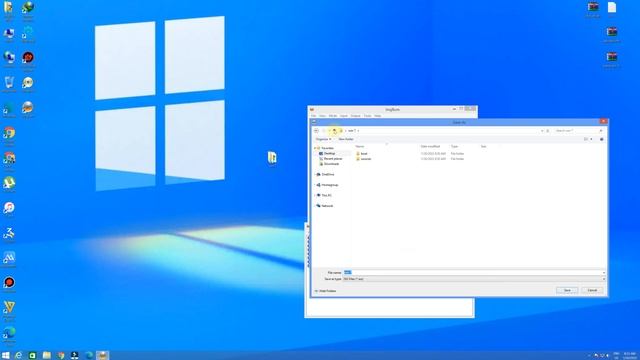Screen dimensions: 640x360
Task: Open Google Chrome from taskbar
Action: tap(61, 356)
